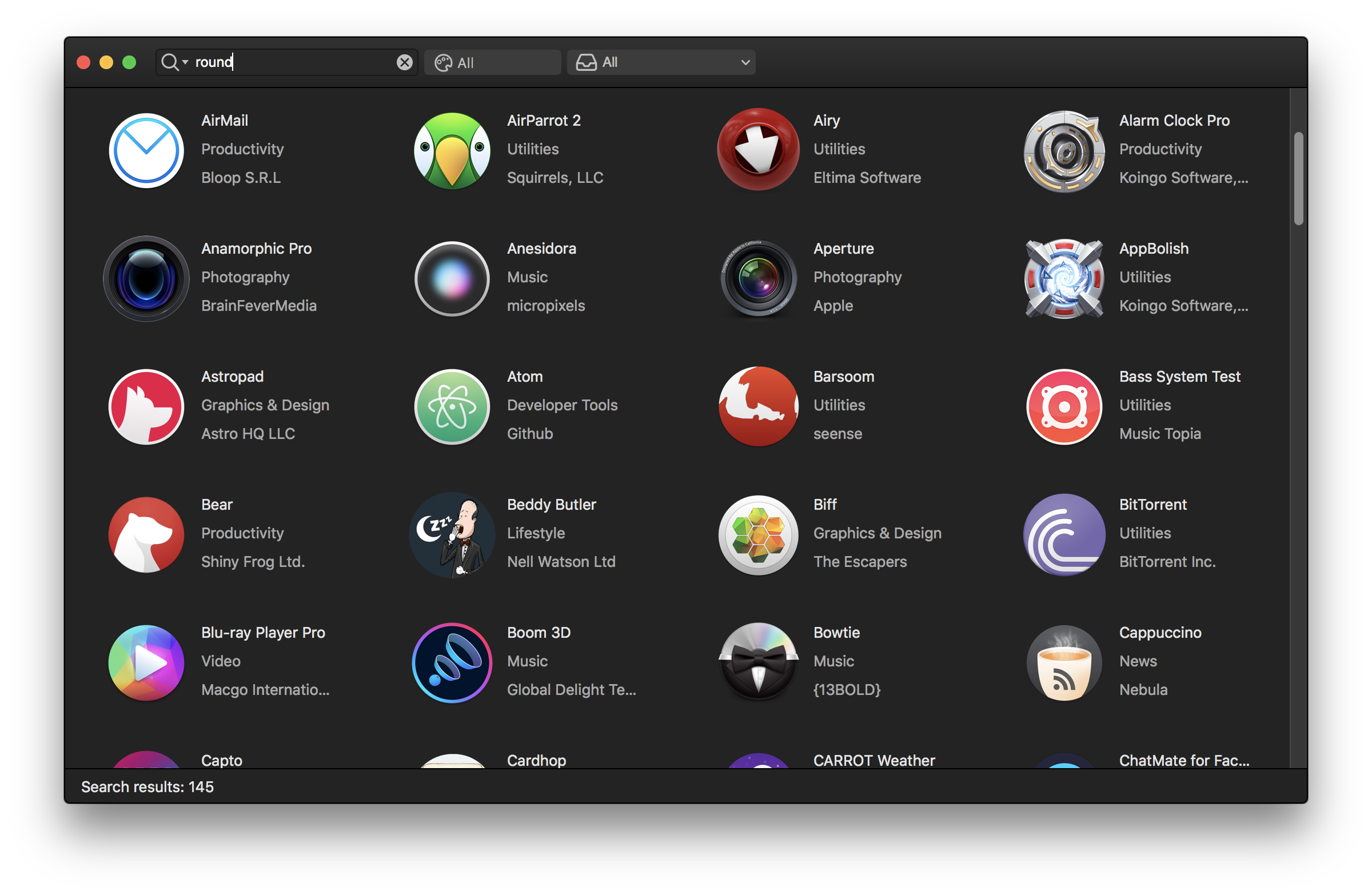This screenshot has width=1372, height=895.
Task: Select the Atom icon
Action: 453,407
